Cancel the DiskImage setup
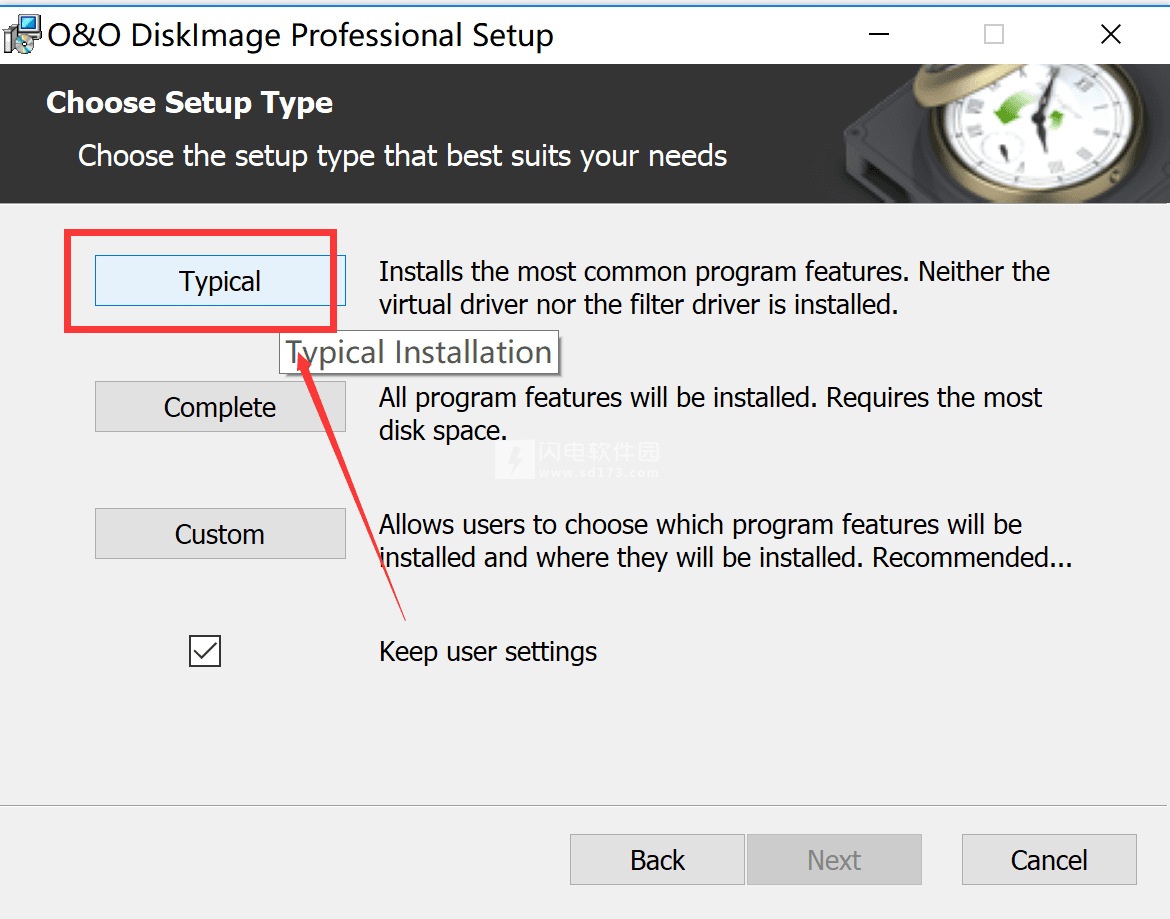This screenshot has width=1170, height=919. [1049, 860]
